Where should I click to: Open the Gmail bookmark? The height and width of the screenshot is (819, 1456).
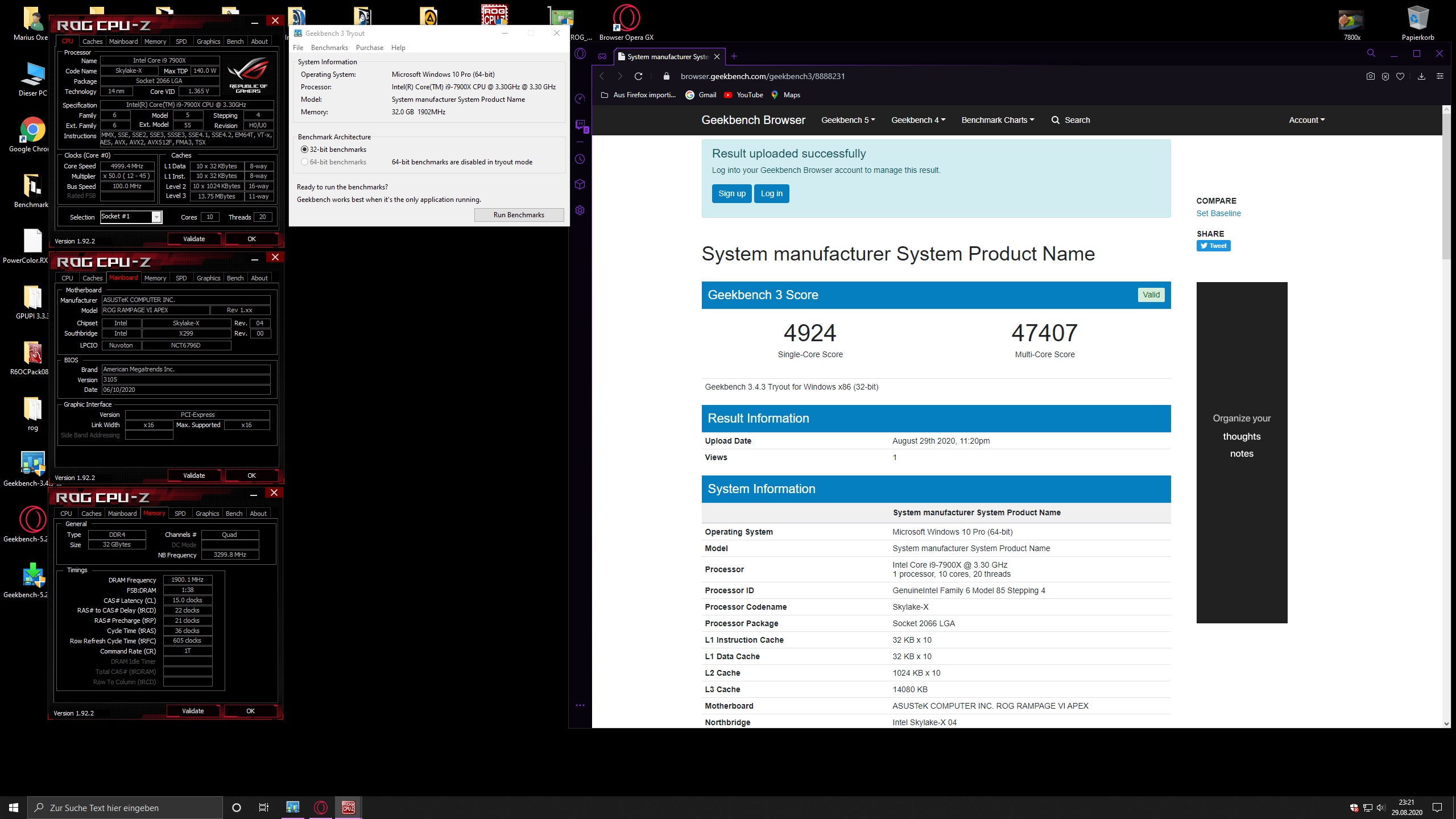[x=701, y=95]
